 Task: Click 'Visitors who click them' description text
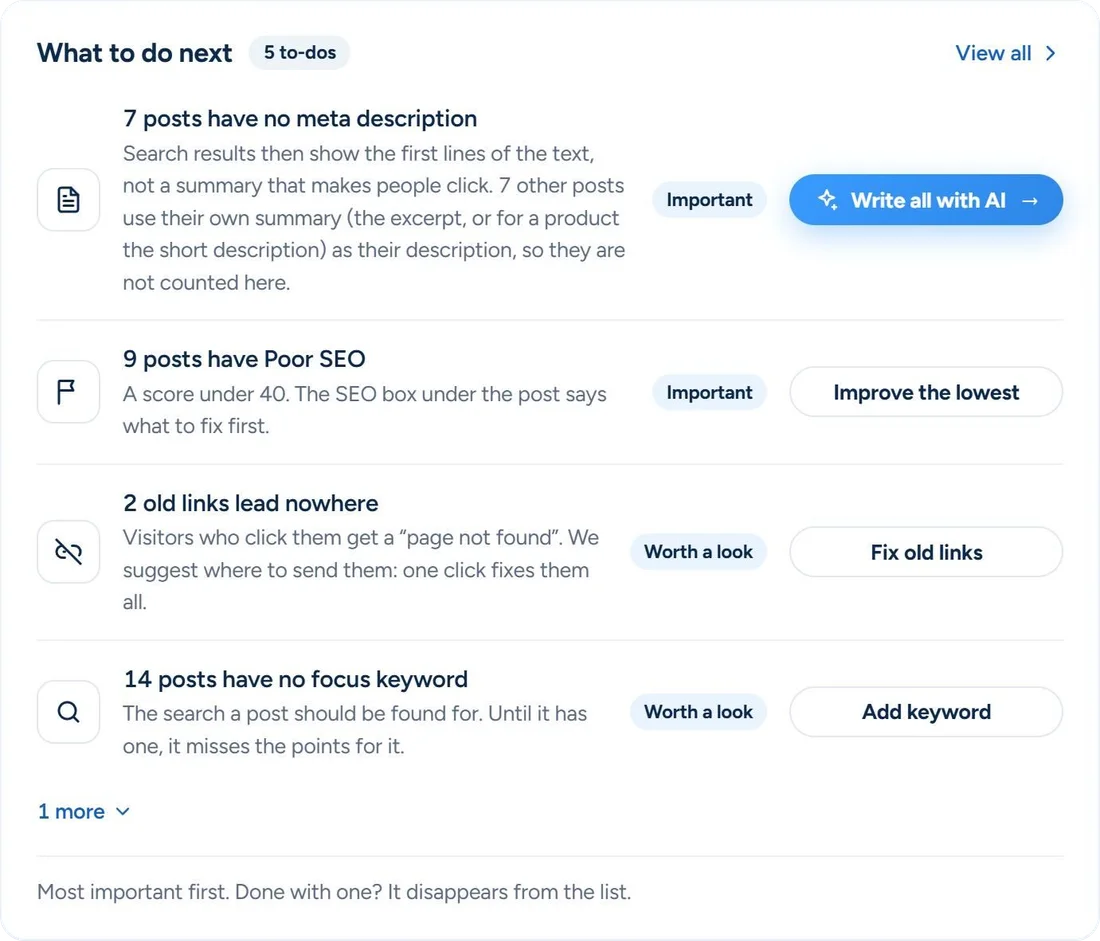361,570
